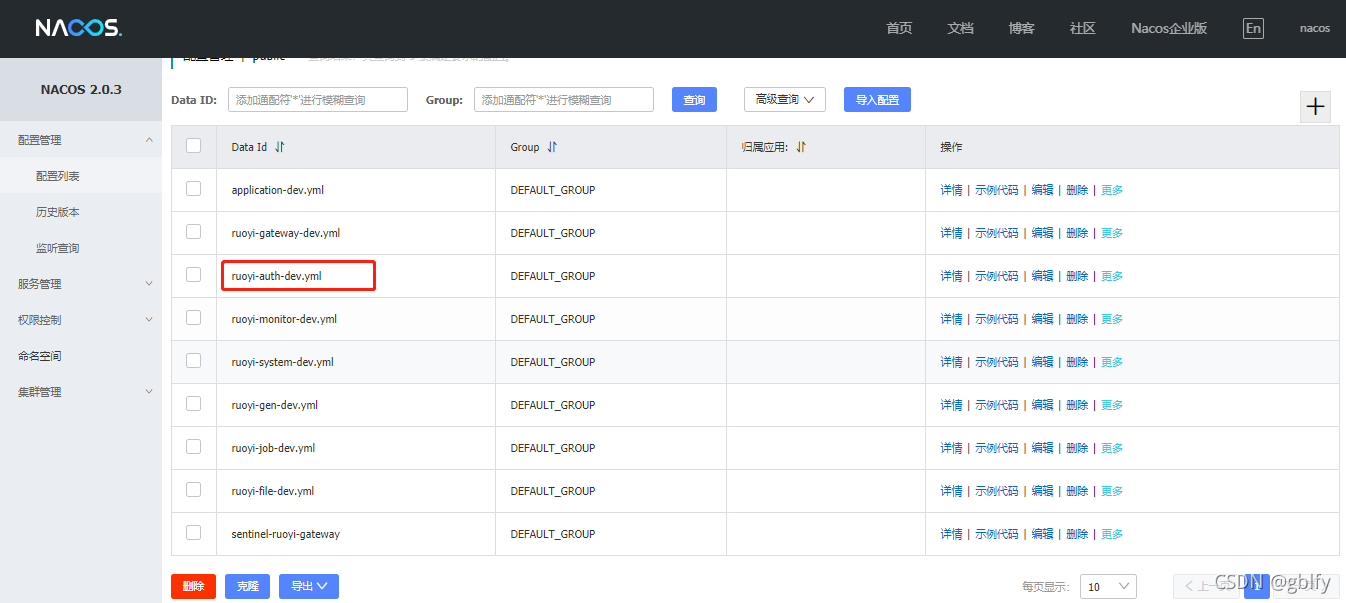Check the ruoyi-job-dev.yml row checkbox
The height and width of the screenshot is (603, 1346).
194,447
